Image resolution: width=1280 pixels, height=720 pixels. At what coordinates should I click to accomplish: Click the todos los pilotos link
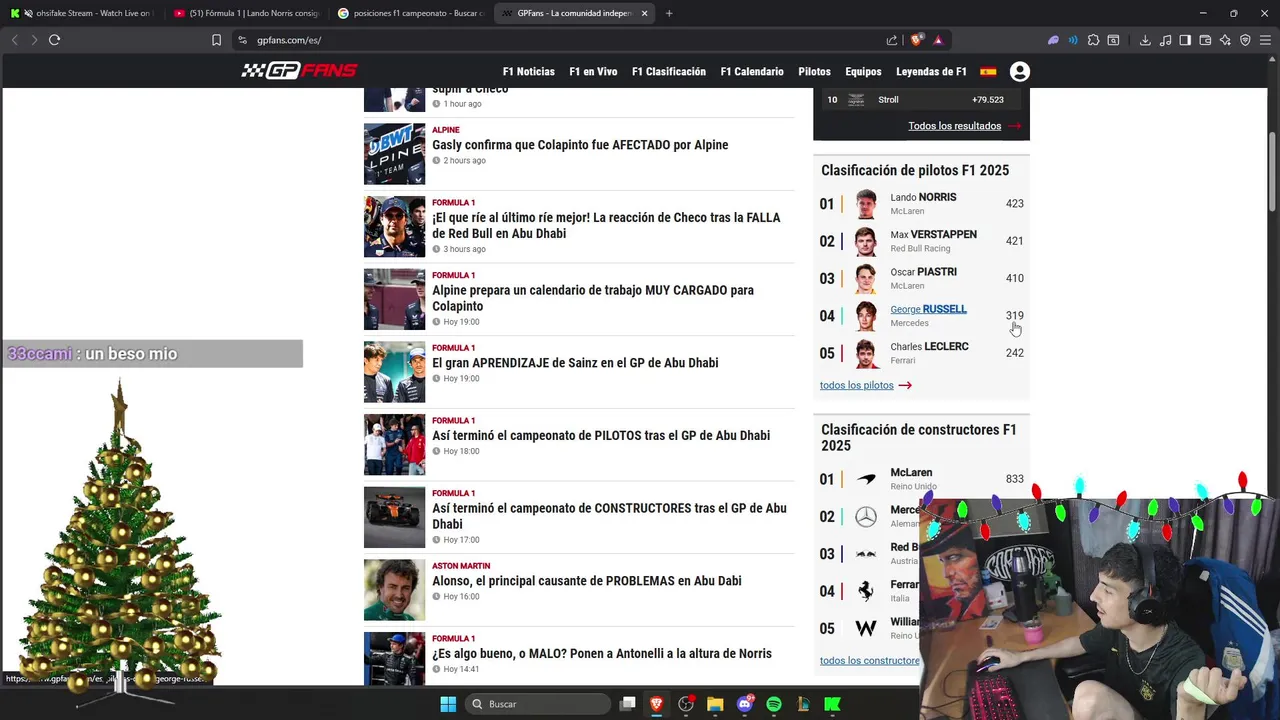click(857, 385)
